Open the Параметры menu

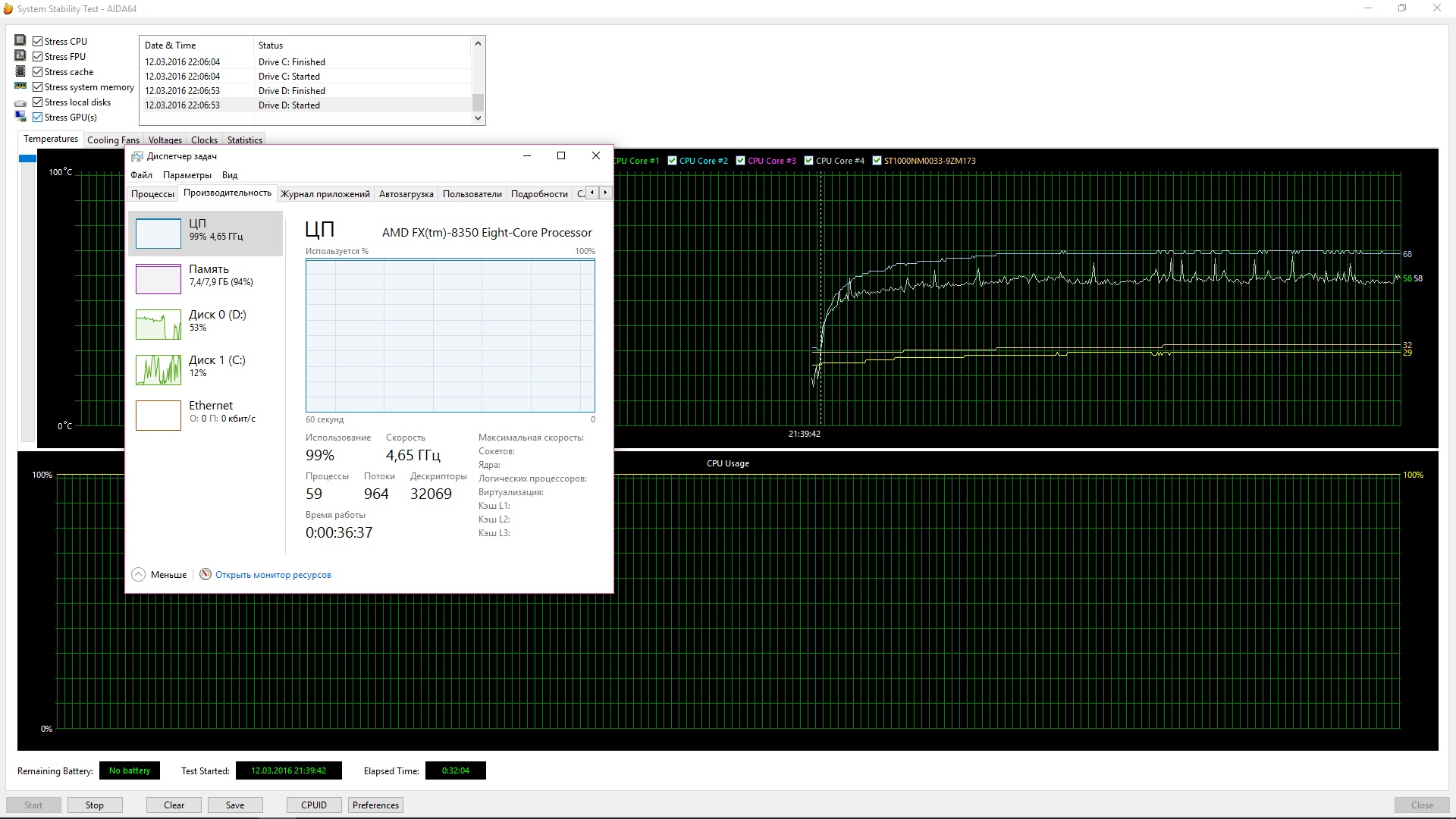point(187,175)
